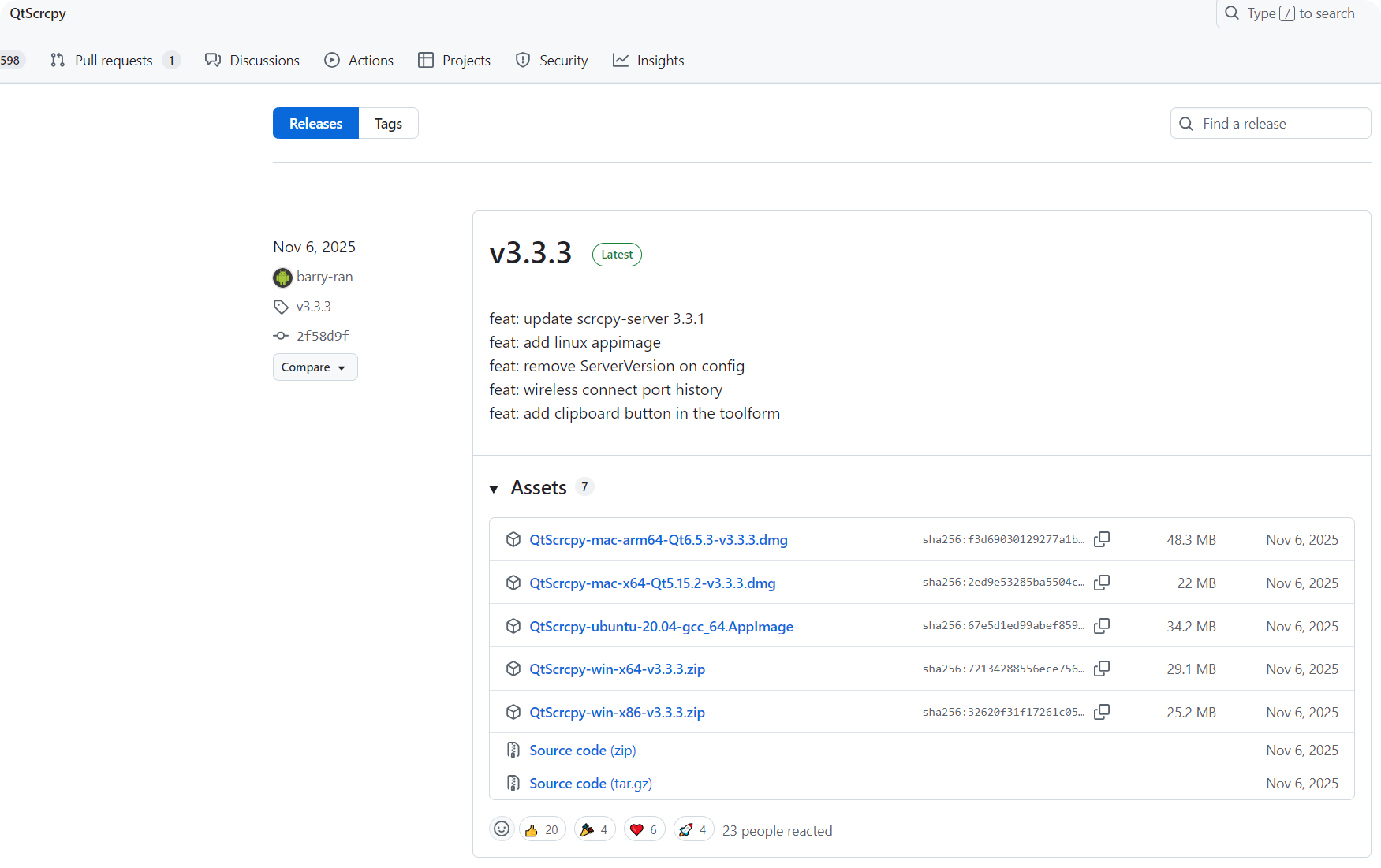This screenshot has width=1381, height=868.
Task: Toggle the thumbs up reaction
Action: pyautogui.click(x=542, y=830)
